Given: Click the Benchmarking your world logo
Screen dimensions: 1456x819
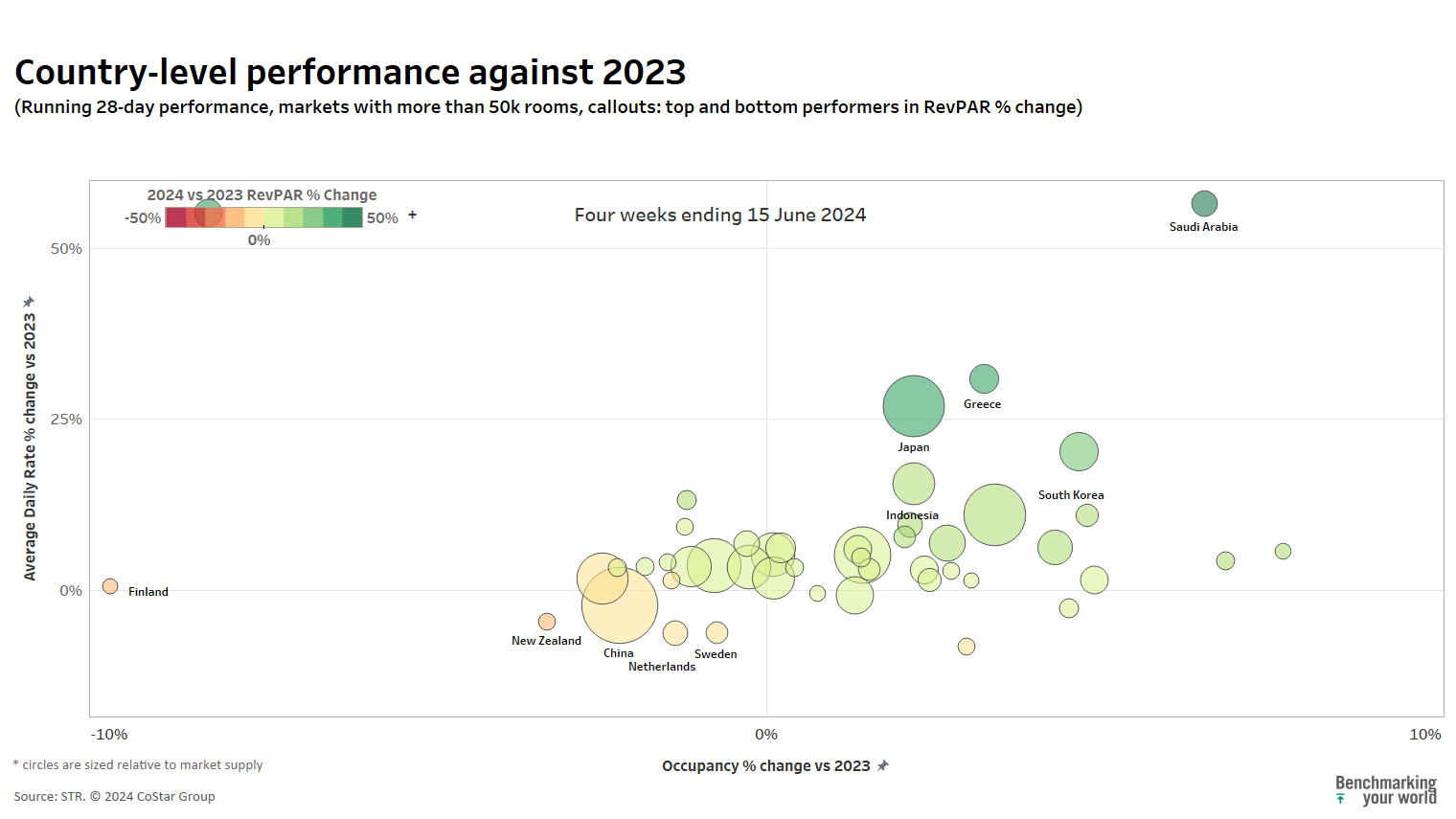Looking at the screenshot, I should click(x=1385, y=790).
